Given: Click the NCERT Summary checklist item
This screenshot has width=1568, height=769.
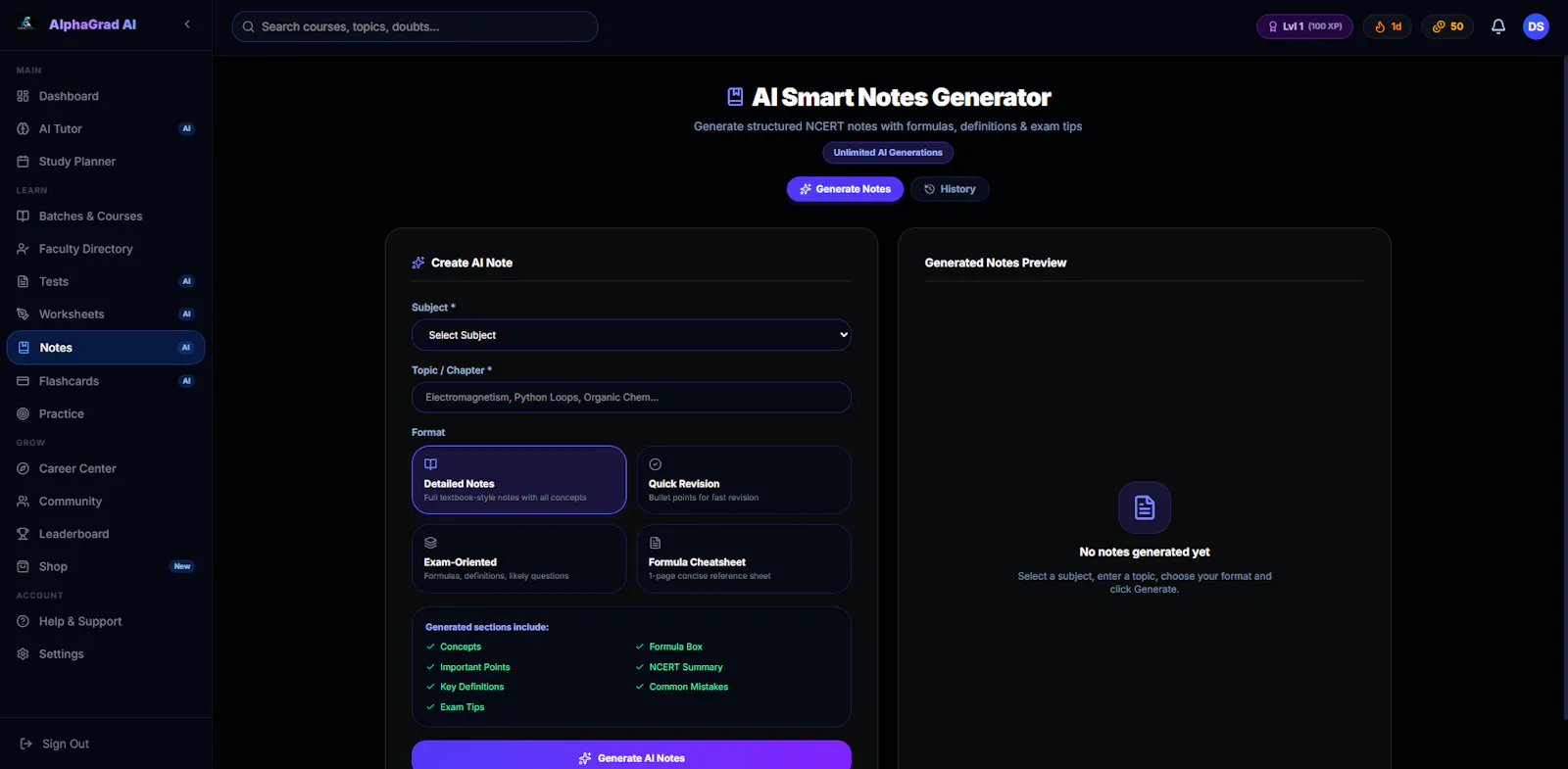Looking at the screenshot, I should 678,667.
